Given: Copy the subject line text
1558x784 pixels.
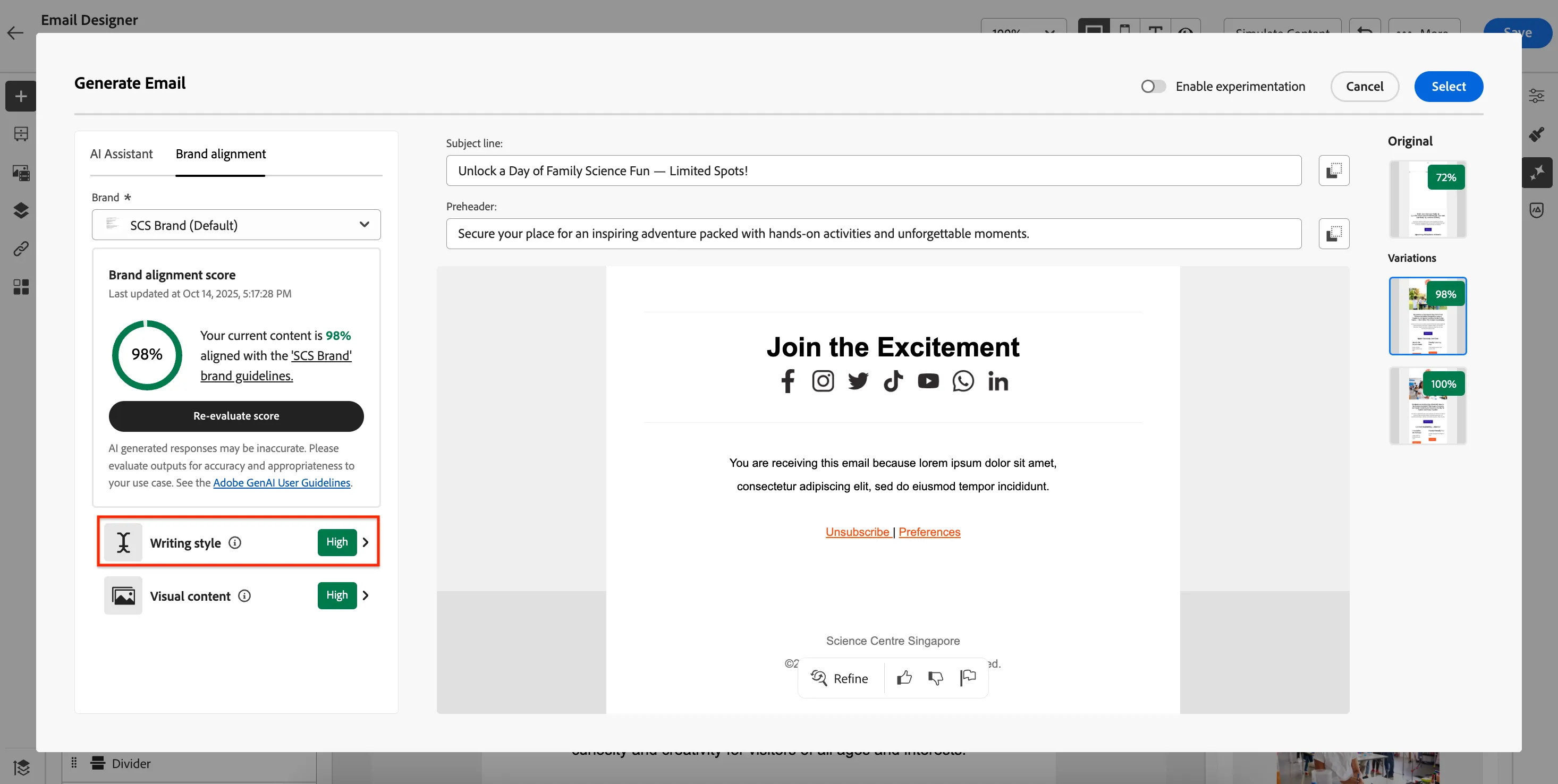Looking at the screenshot, I should 1334,171.
